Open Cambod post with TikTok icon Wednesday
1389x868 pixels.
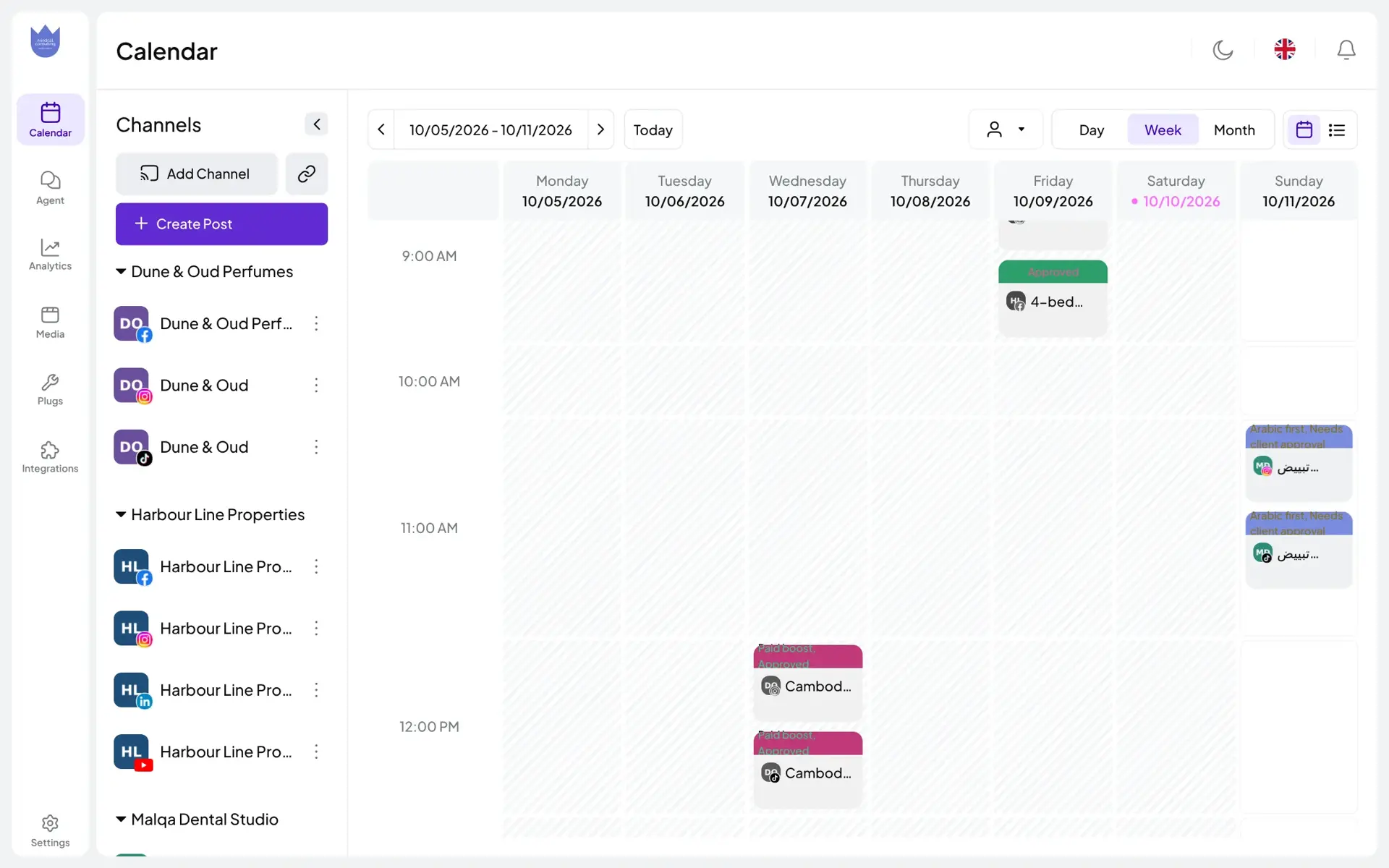click(x=807, y=769)
